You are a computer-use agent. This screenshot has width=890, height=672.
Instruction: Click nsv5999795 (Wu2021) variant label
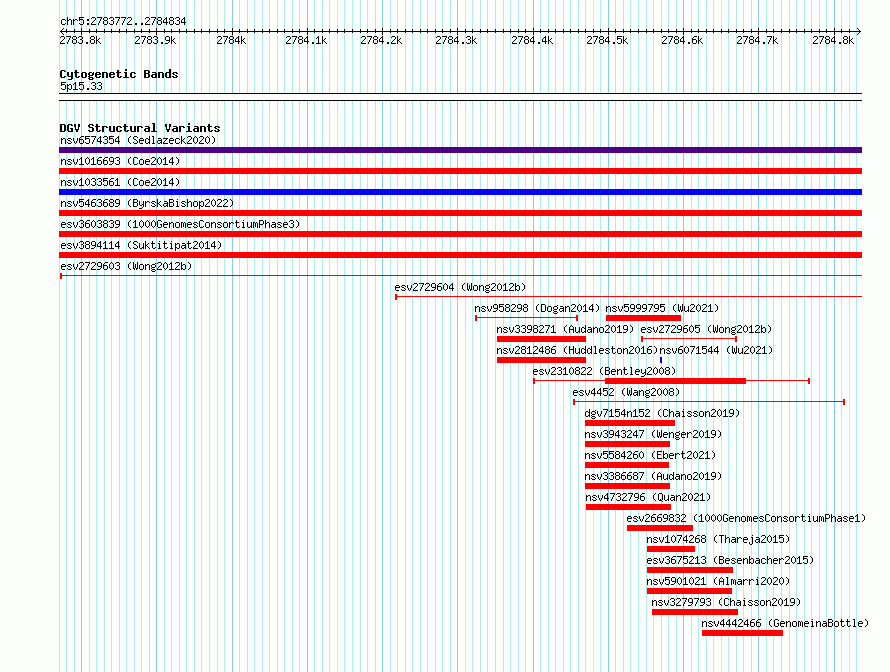pos(662,308)
